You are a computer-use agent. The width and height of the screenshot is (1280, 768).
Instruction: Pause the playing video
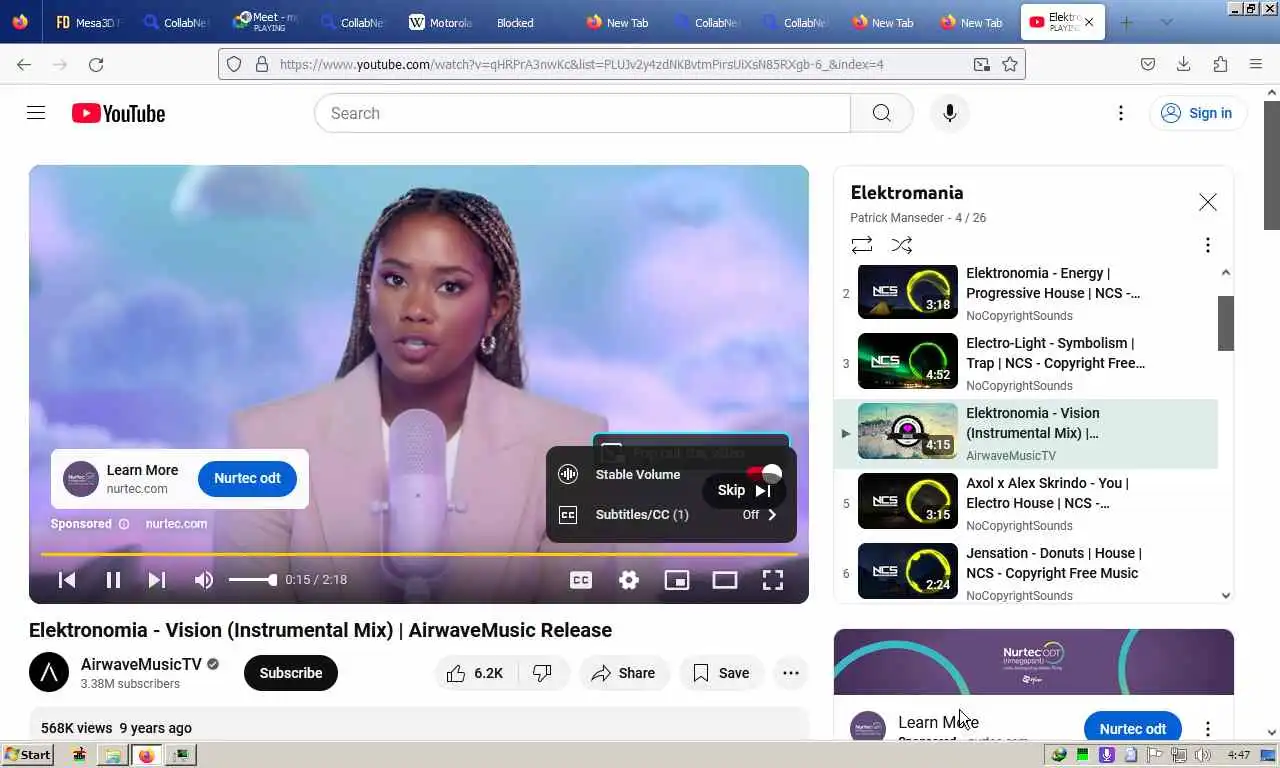tap(113, 580)
